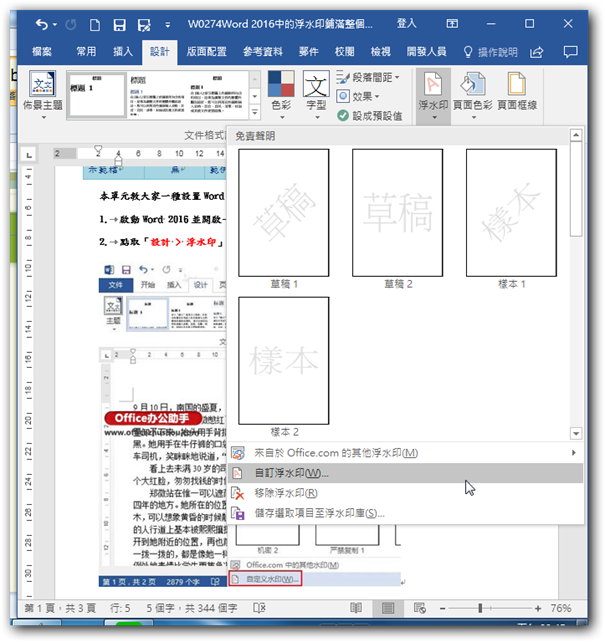
Task: Click the Share icon in the ribbon
Action: tap(537, 52)
